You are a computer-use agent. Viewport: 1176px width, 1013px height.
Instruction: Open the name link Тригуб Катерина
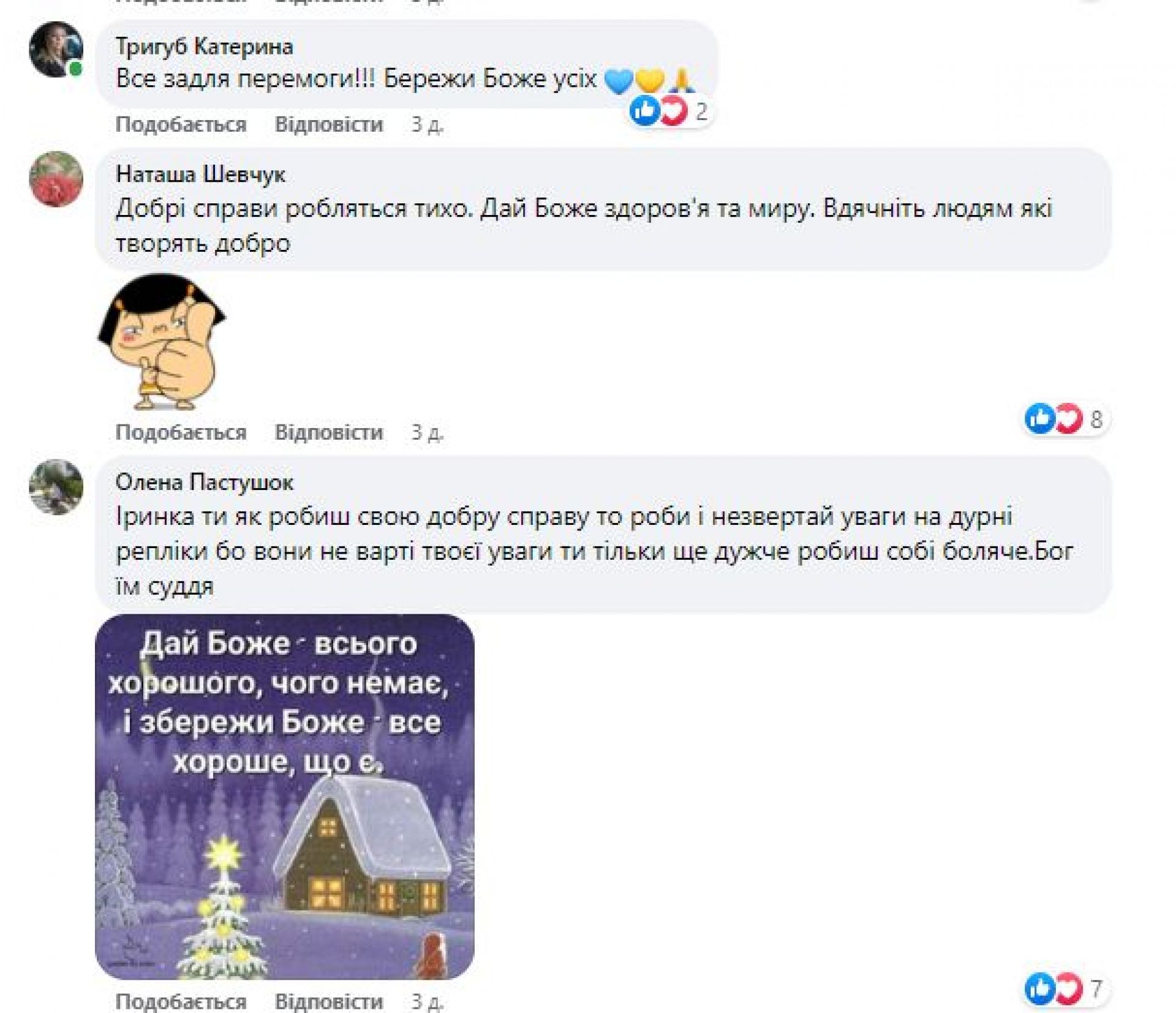coord(205,47)
